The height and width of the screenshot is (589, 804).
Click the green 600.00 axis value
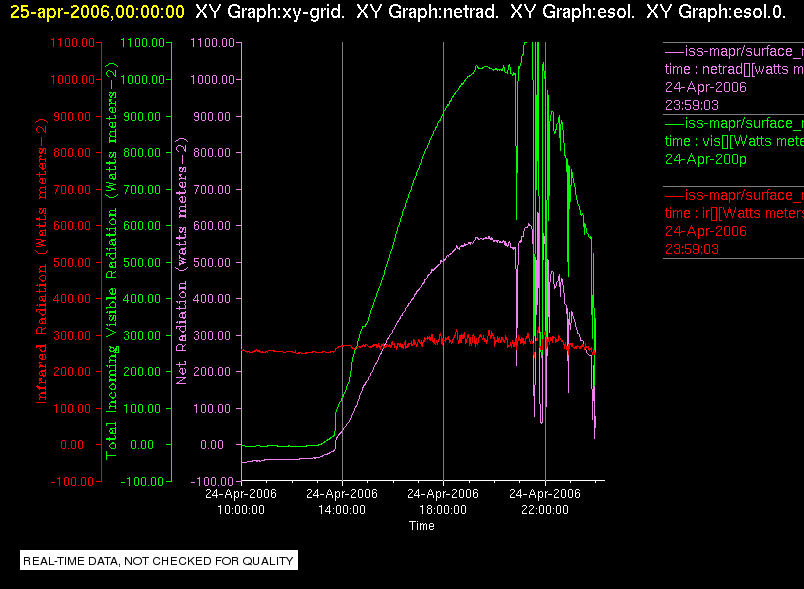point(143,226)
